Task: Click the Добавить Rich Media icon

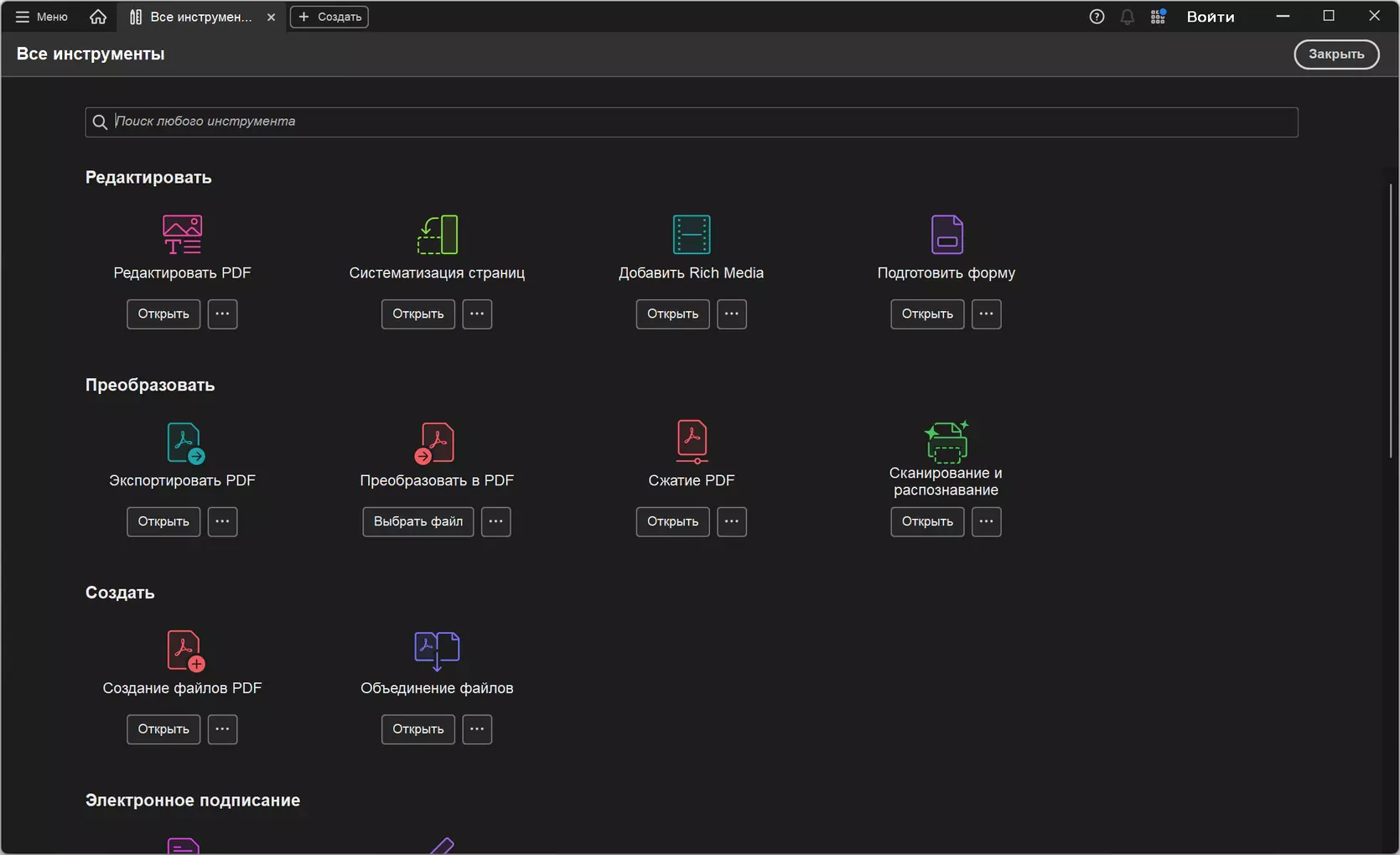Action: point(692,234)
